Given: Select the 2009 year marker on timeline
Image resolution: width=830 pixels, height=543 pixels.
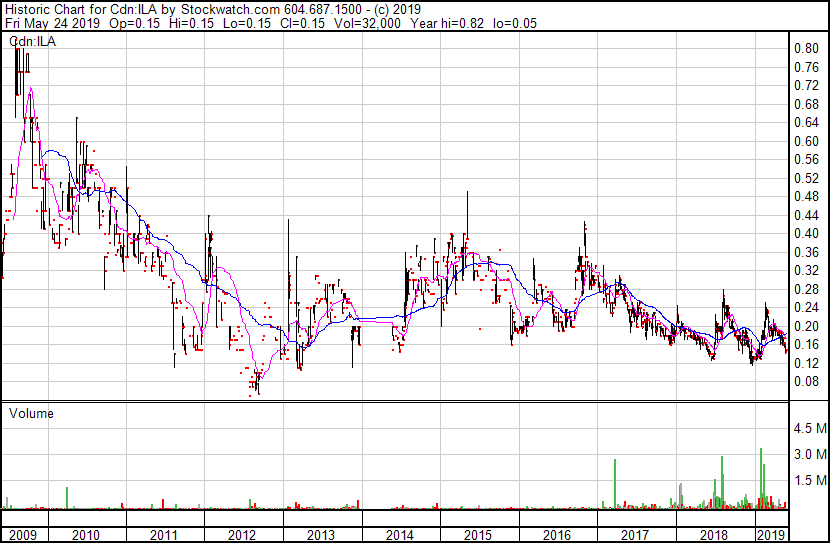Looking at the screenshot, I should tap(20, 534).
